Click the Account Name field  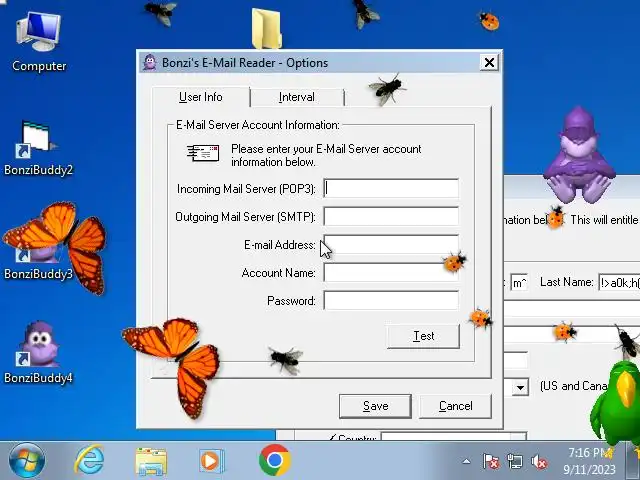[x=391, y=273]
